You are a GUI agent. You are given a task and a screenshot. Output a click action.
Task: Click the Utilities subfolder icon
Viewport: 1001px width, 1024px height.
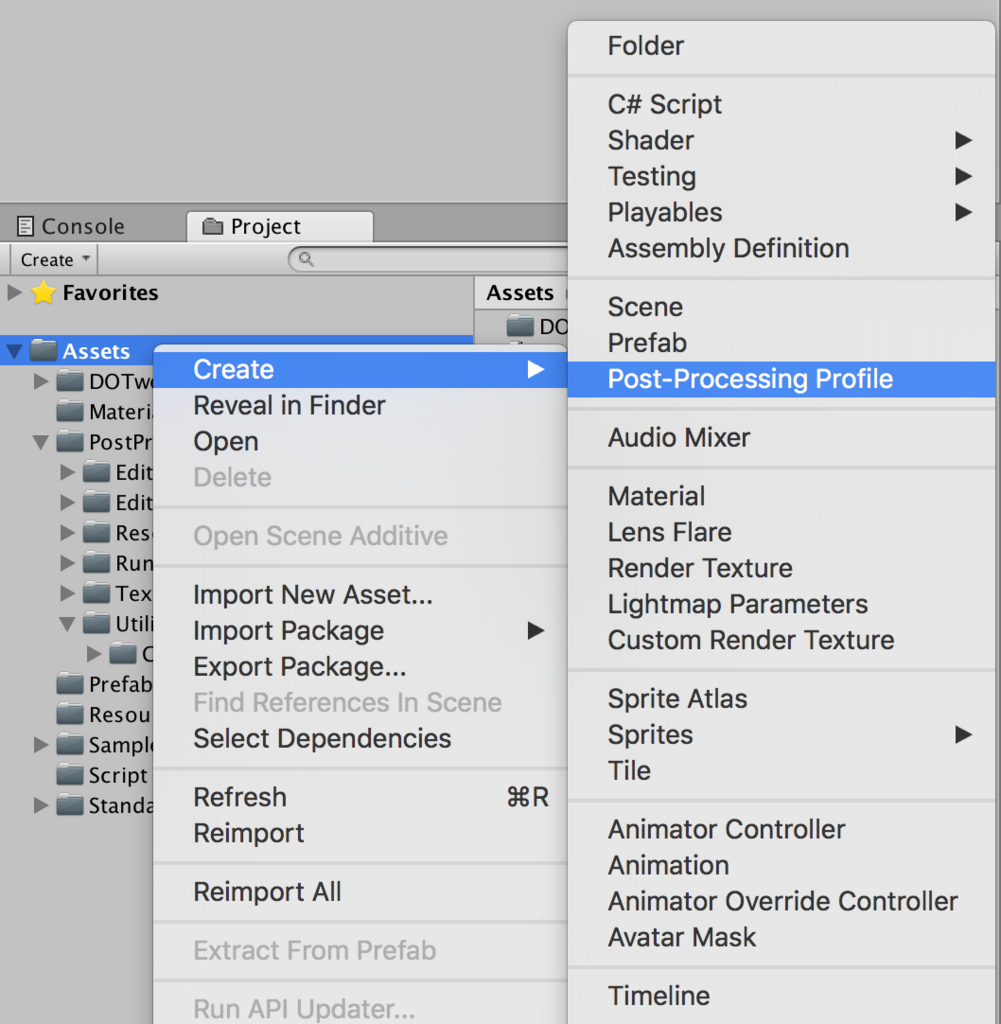[x=97, y=623]
